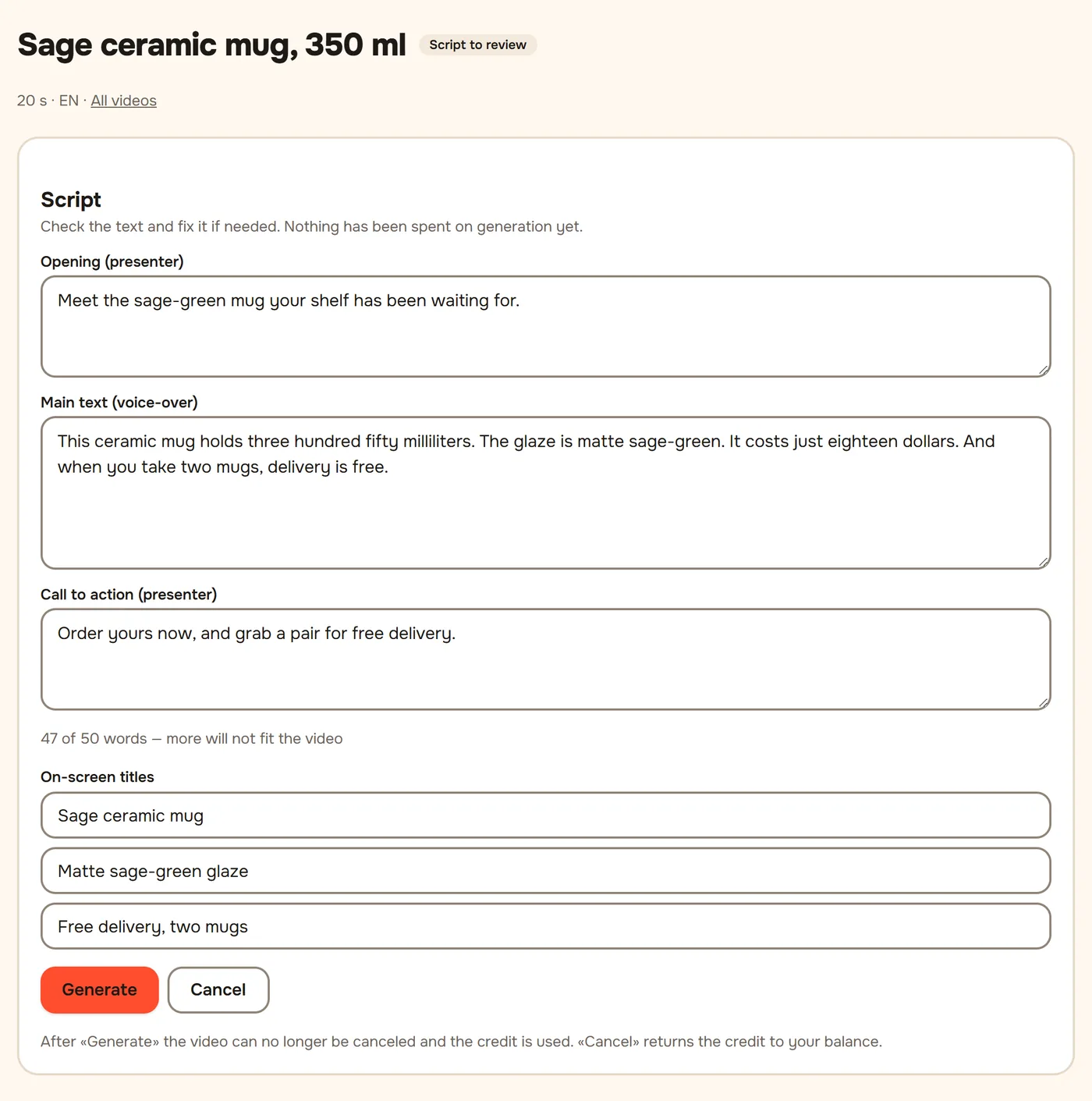
Task: Click the Call to action field's resize corner
Action: (x=1043, y=703)
